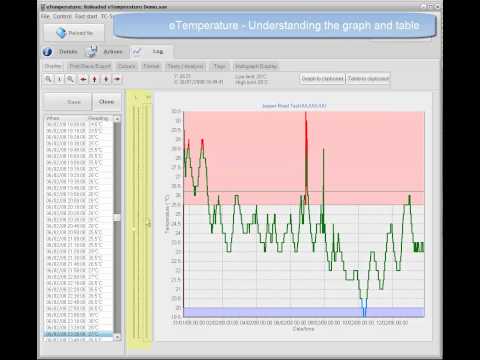Click right vertical slider handle in yellow panel

click(148, 222)
